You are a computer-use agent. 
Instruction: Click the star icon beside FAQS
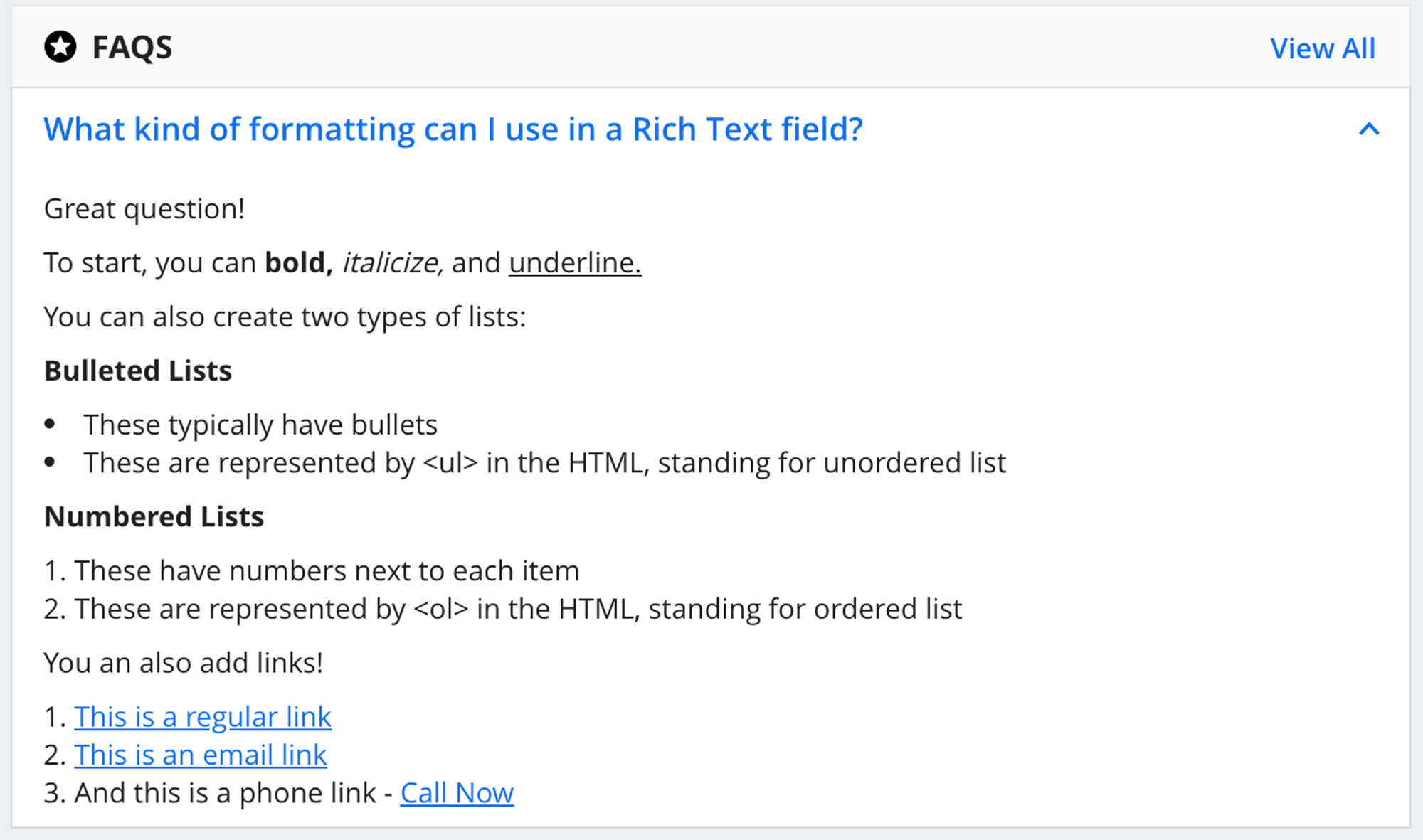[60, 47]
